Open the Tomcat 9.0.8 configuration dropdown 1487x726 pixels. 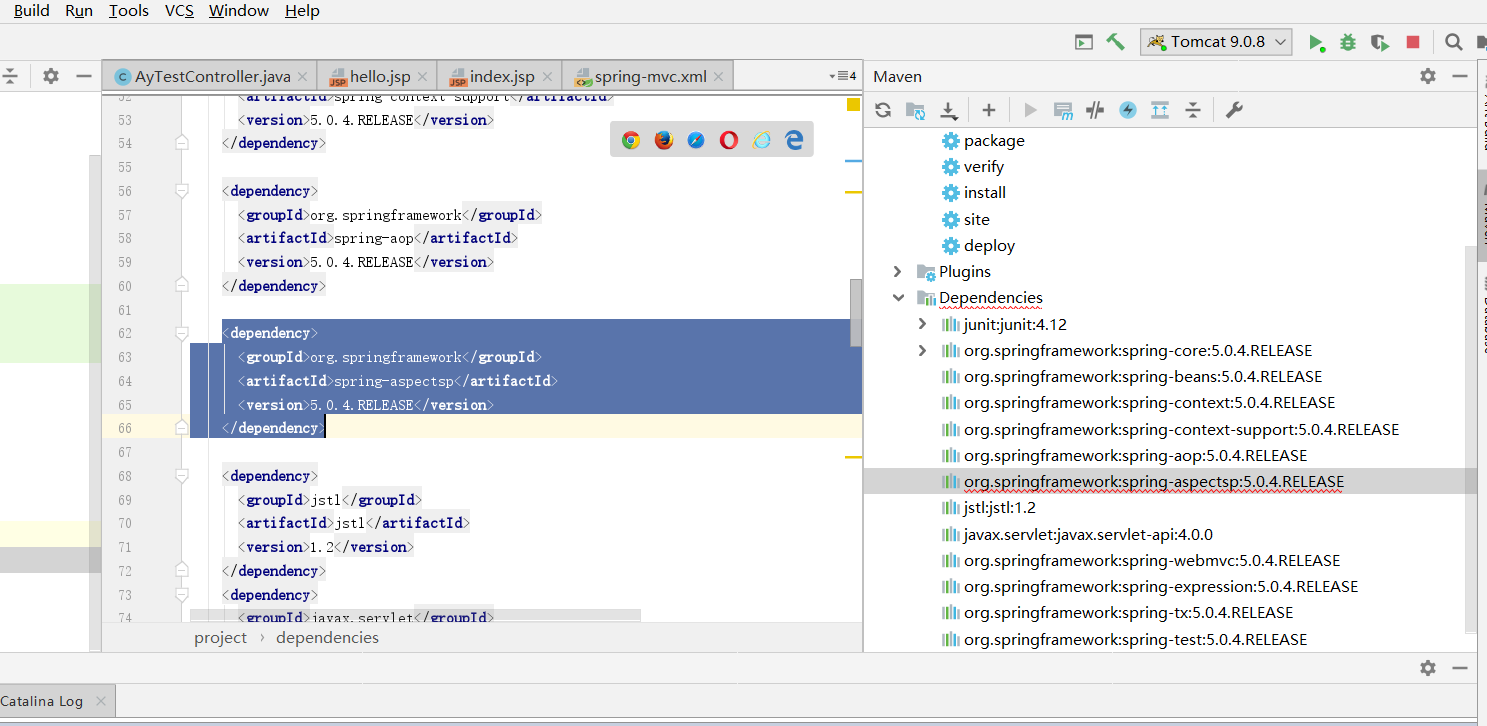(x=1216, y=42)
